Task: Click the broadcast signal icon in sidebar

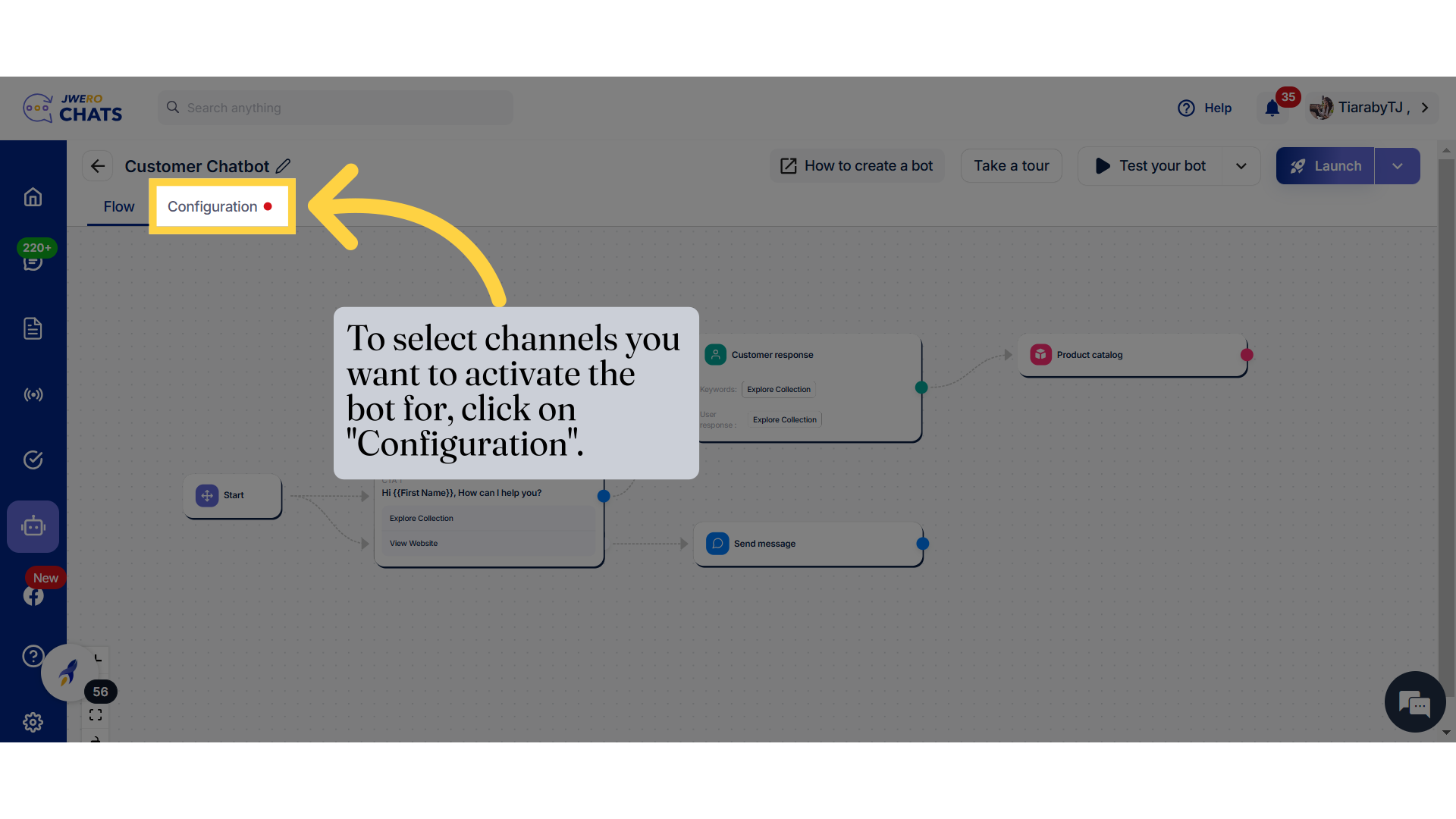Action: [x=33, y=394]
